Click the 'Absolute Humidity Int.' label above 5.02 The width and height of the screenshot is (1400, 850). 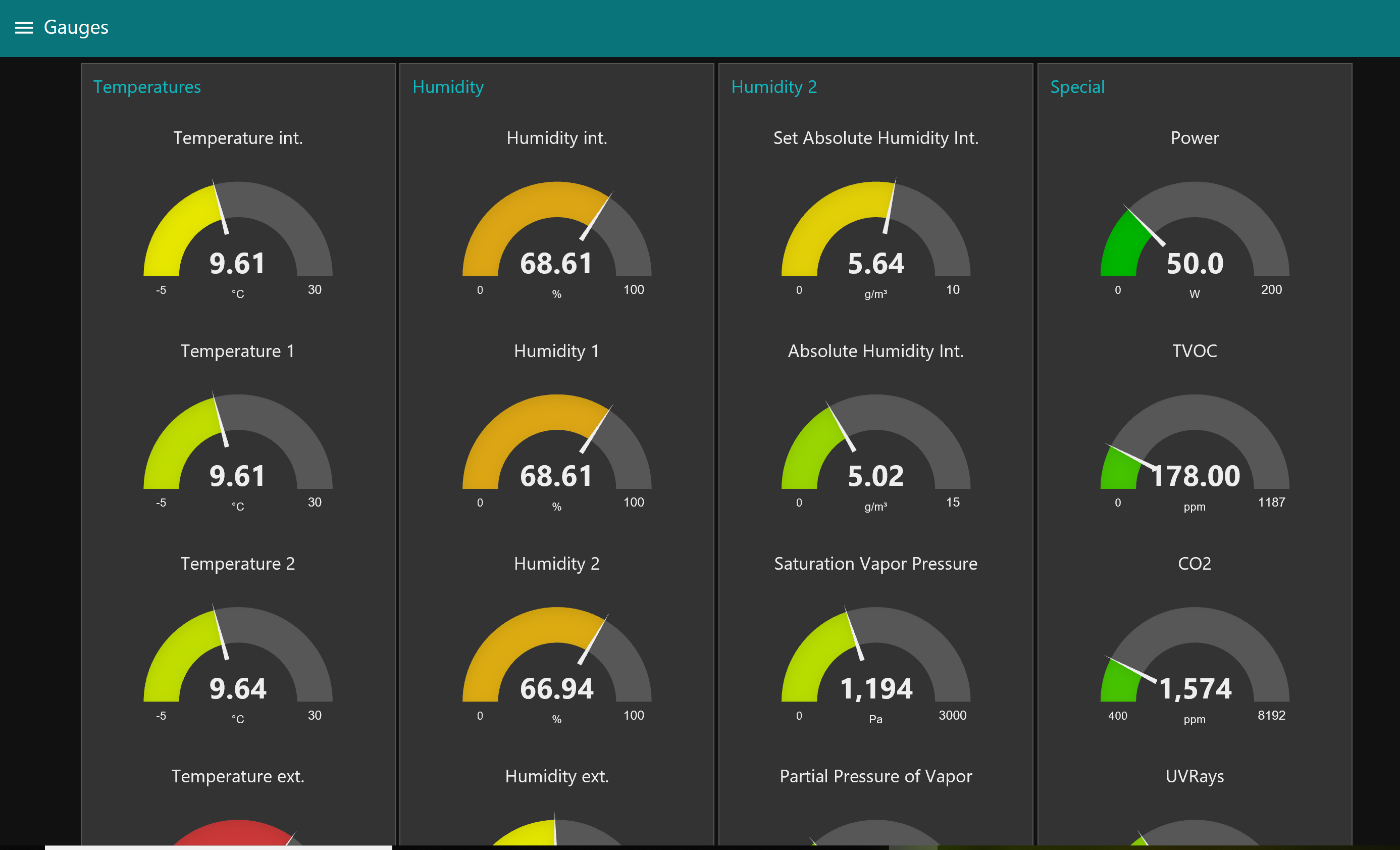(876, 352)
